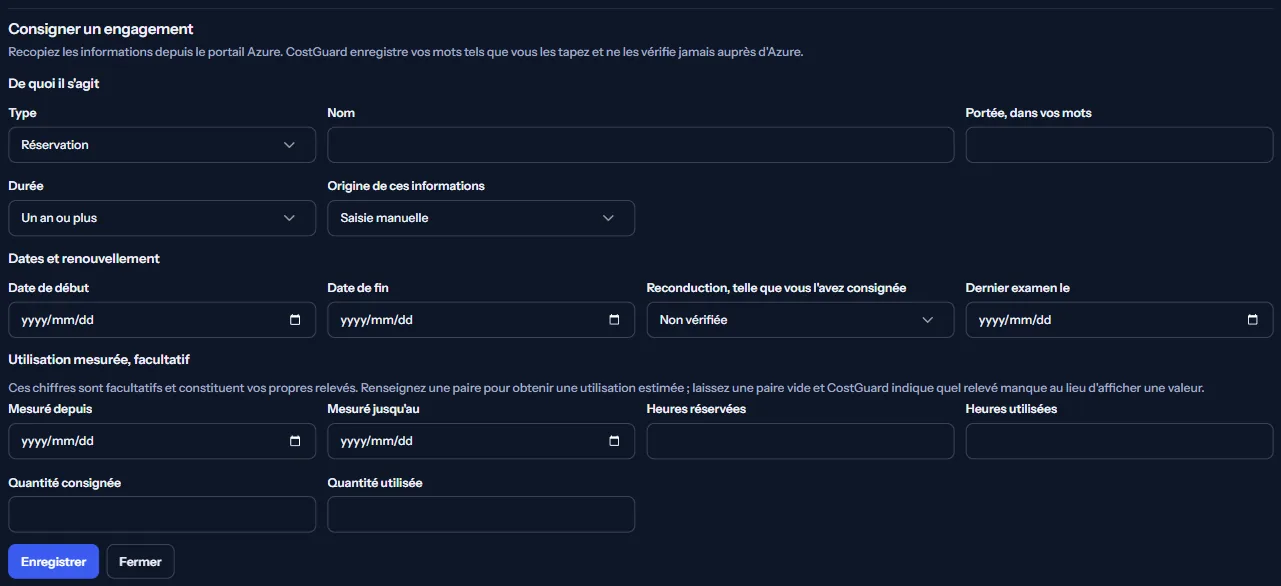This screenshot has width=1281, height=586.
Task: Open calendar picker for Date de début
Action: click(295, 320)
